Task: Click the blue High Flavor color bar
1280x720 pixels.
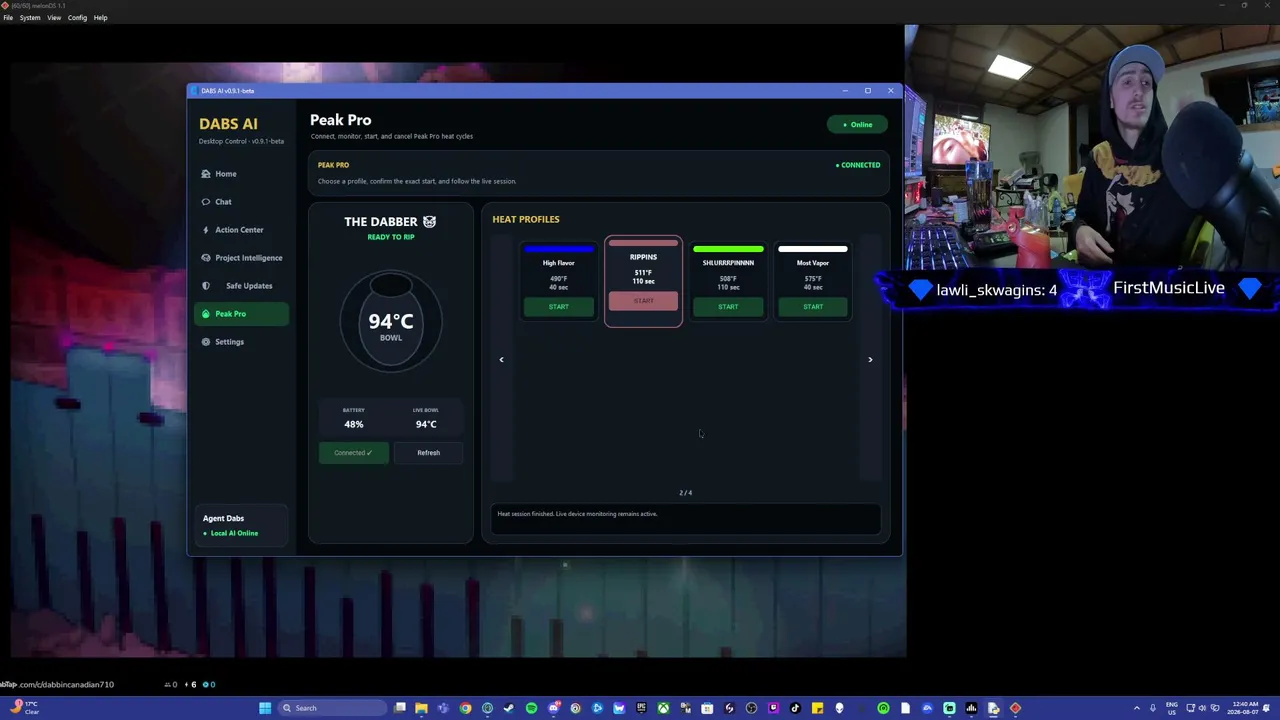Action: (558, 249)
